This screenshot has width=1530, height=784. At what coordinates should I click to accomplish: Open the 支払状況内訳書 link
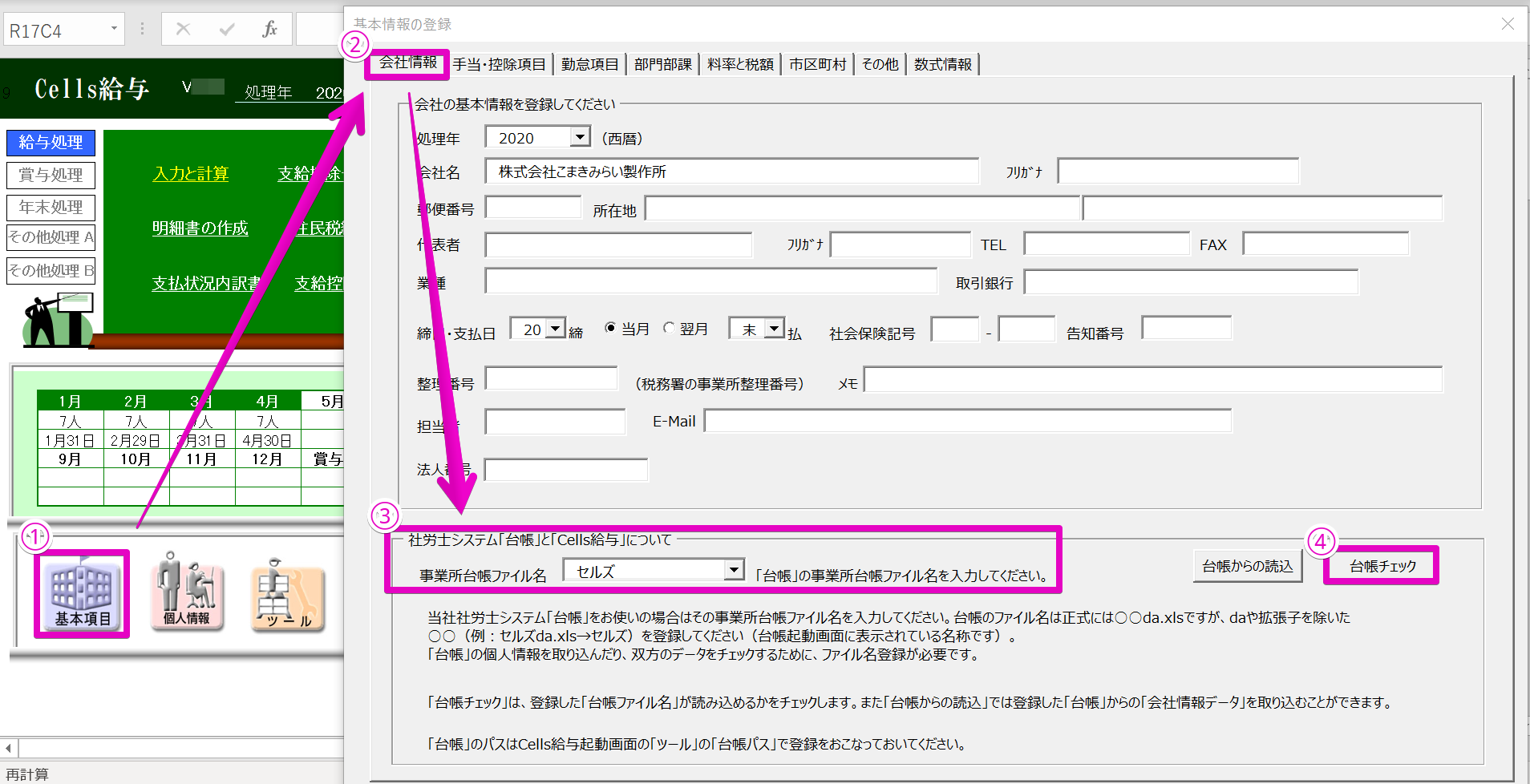(206, 284)
